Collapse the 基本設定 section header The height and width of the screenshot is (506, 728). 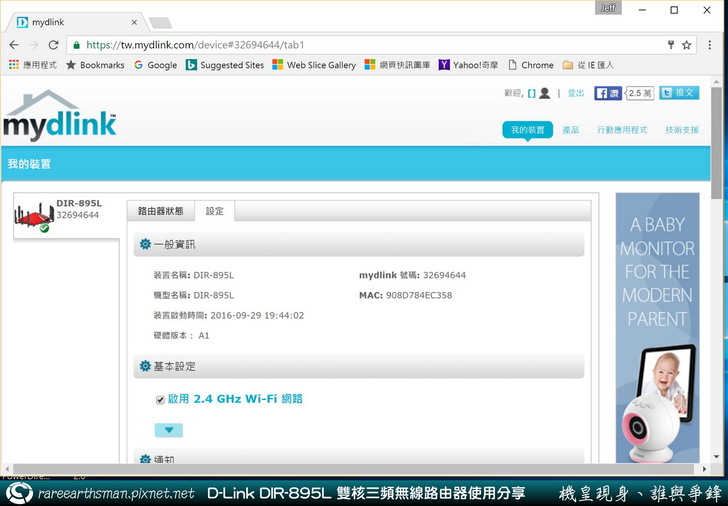(359, 367)
